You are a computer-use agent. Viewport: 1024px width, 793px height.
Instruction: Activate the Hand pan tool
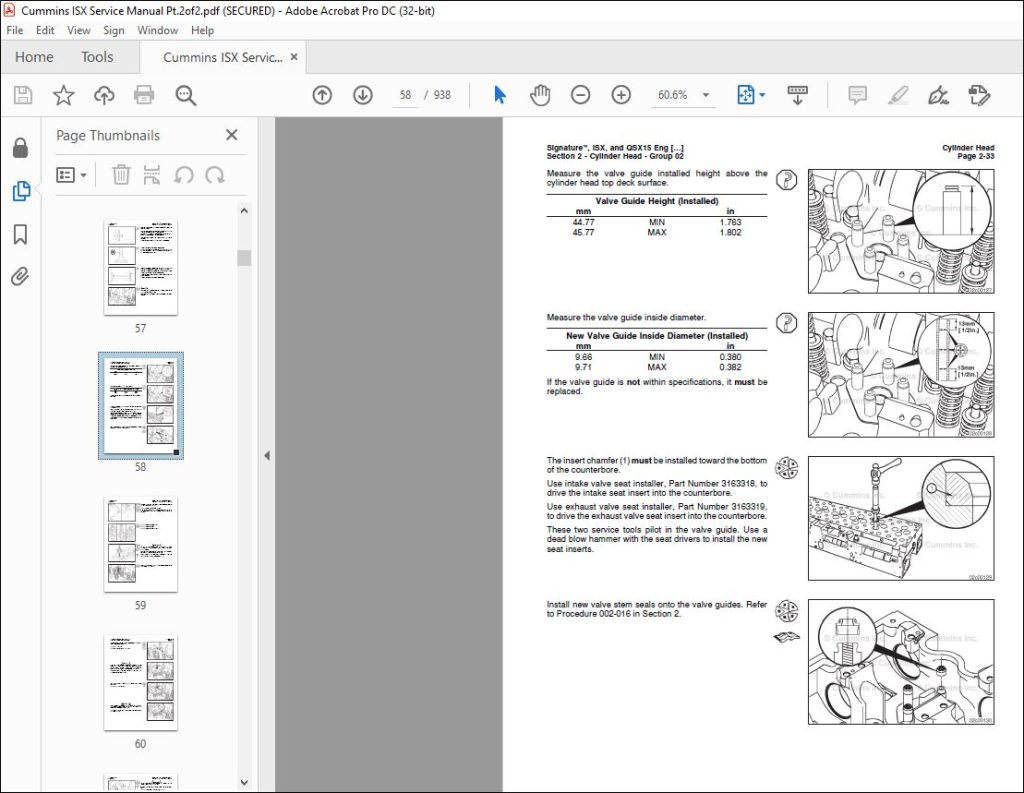[x=540, y=95]
